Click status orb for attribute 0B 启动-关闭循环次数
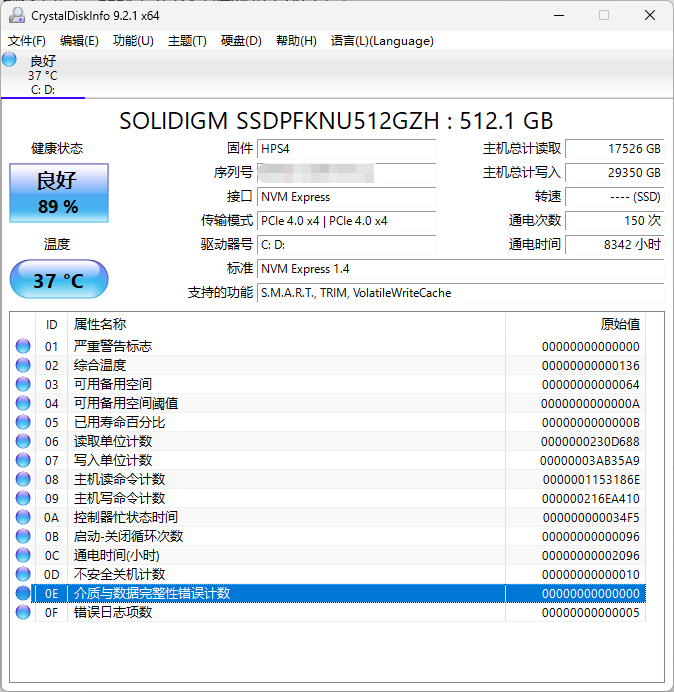 pyautogui.click(x=23, y=536)
